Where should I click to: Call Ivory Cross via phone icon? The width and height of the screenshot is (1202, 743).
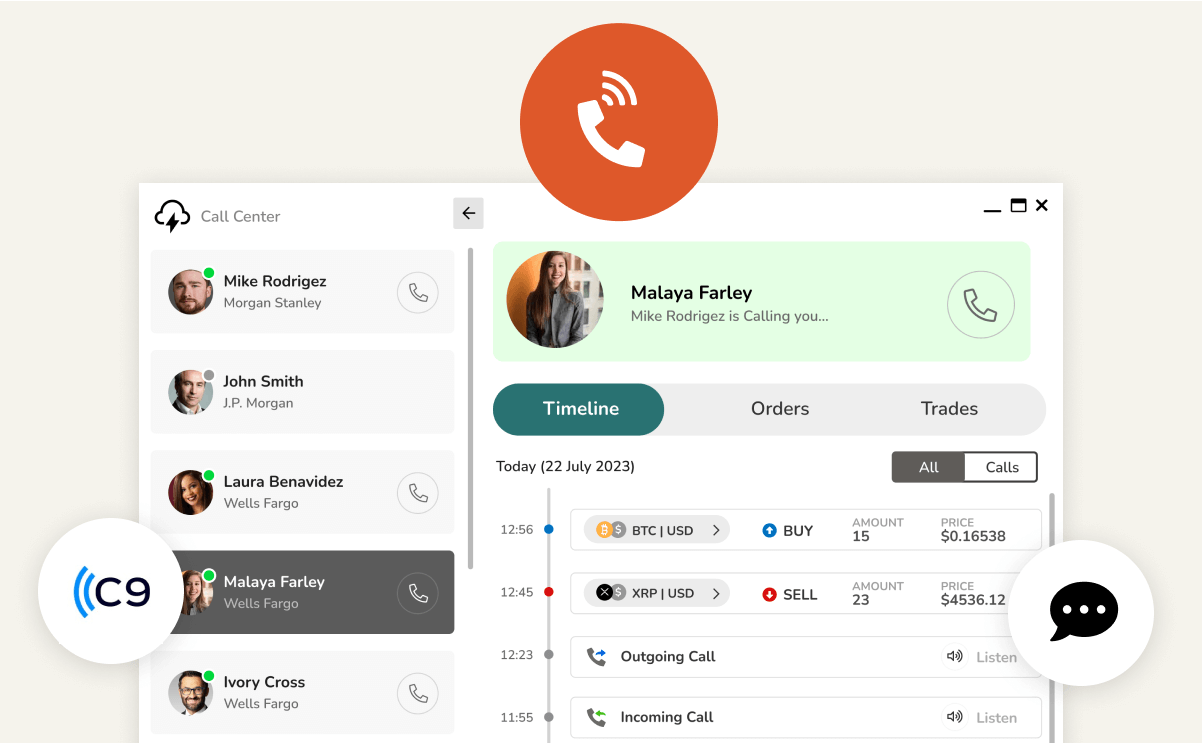pyautogui.click(x=418, y=693)
